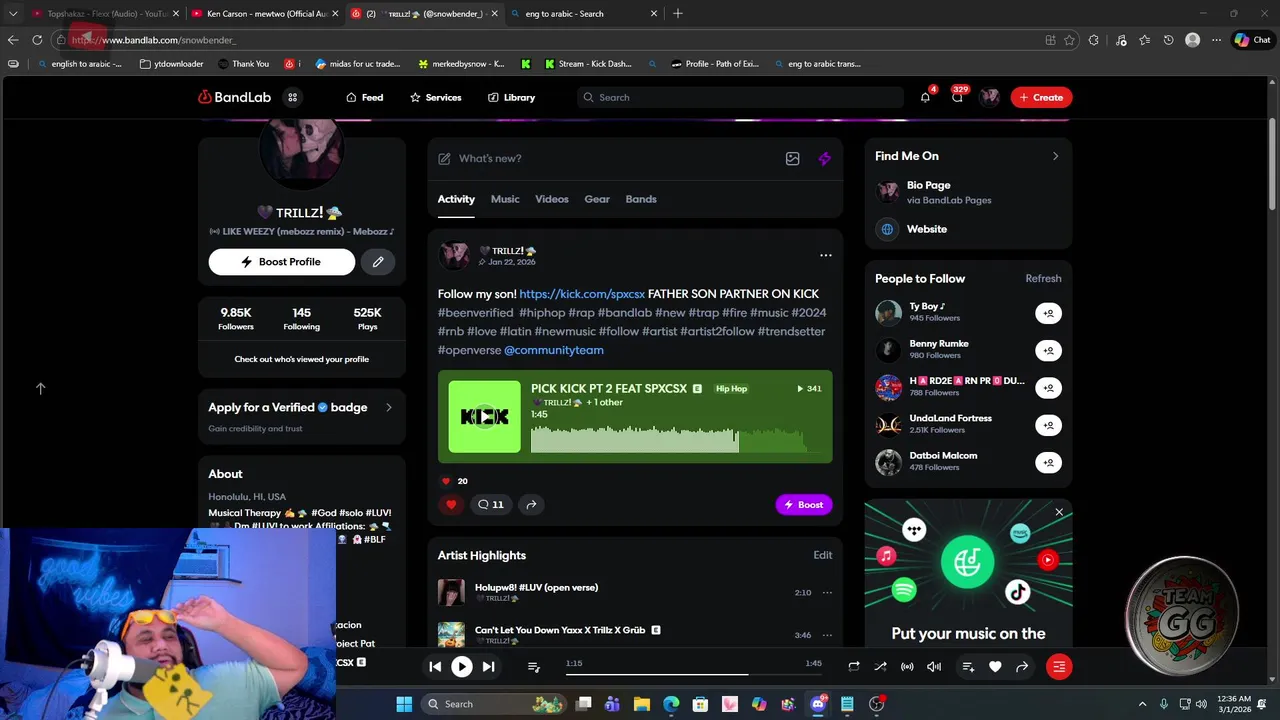Open more options for Can't Let You Down track
The width and height of the screenshot is (1280, 720).
[827, 635]
